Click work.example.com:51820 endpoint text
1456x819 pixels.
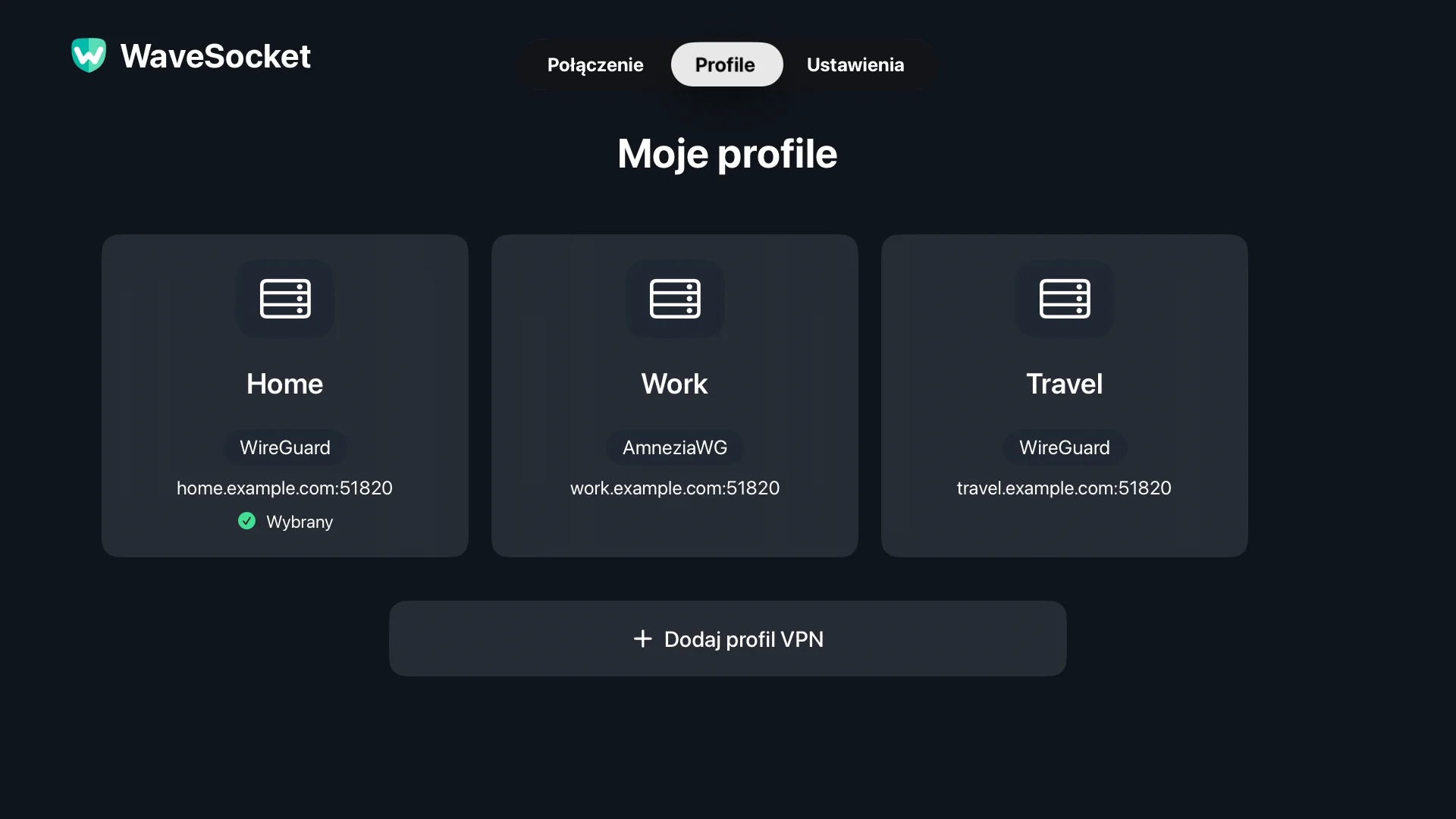pyautogui.click(x=675, y=488)
